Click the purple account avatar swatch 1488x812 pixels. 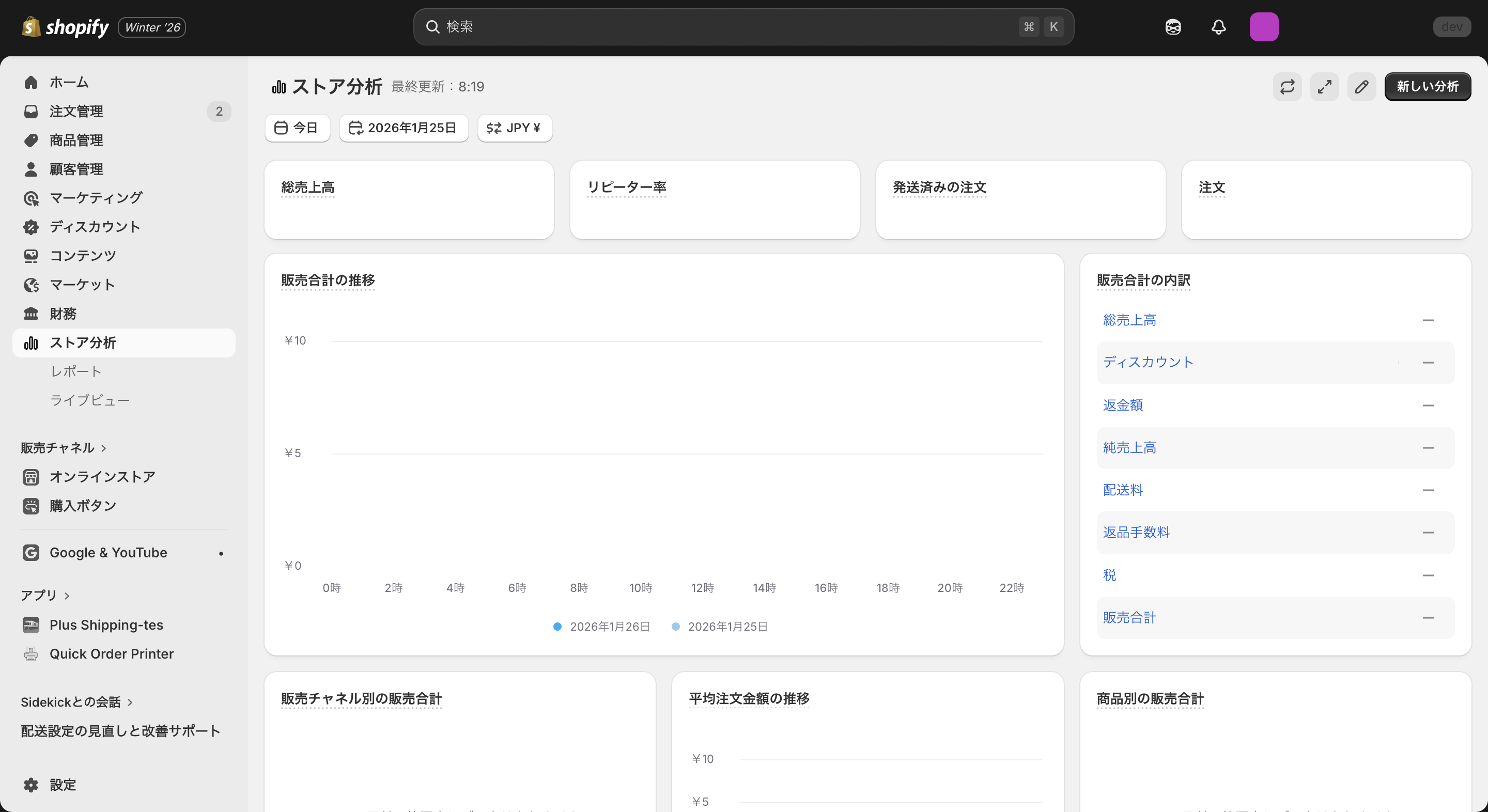coord(1264,26)
